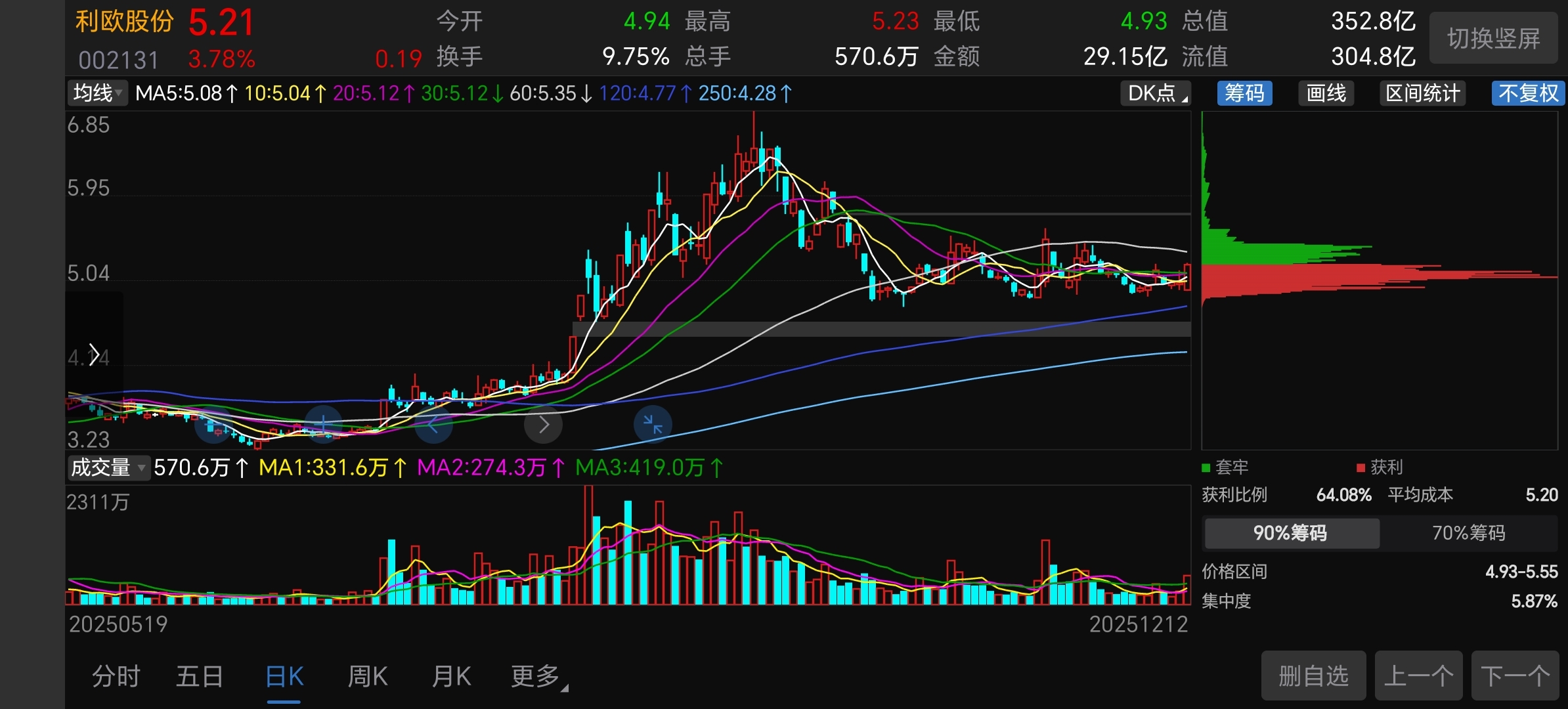Go to next stock with 下一个
The width and height of the screenshot is (1568, 709).
[x=1515, y=676]
